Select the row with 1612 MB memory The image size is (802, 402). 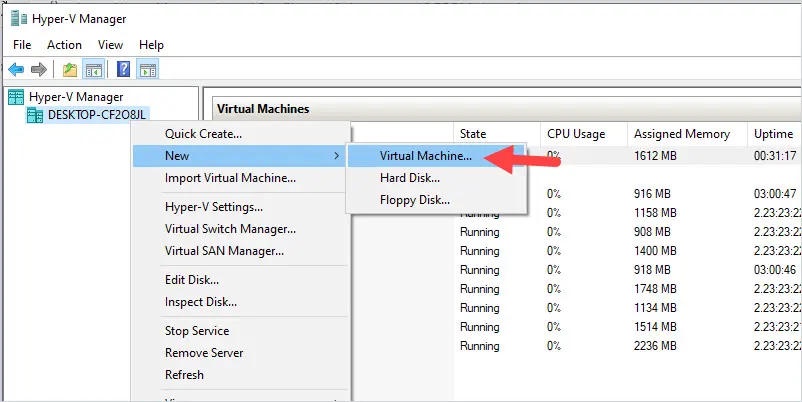(664, 155)
